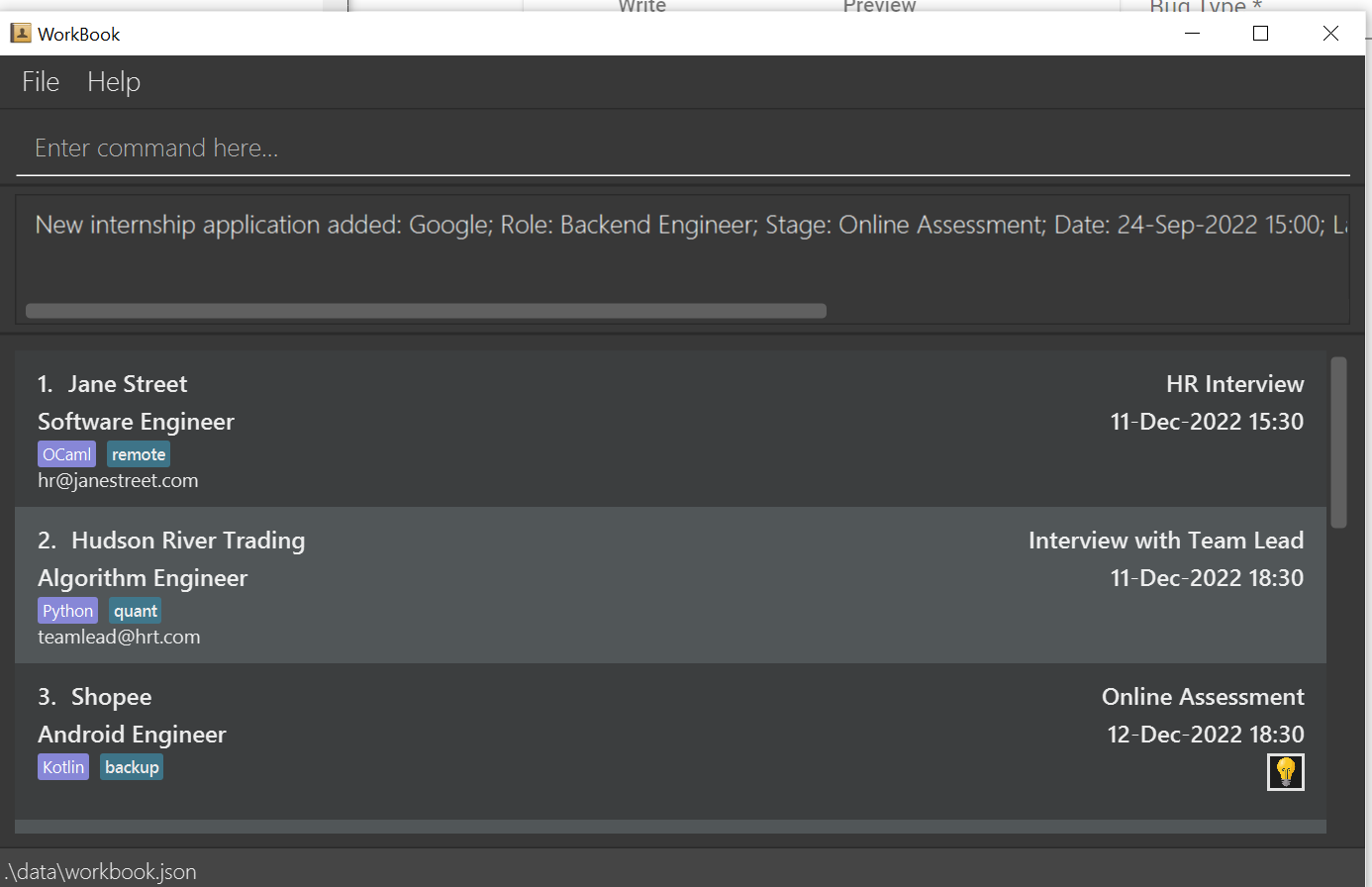Click the result box horizontal scrollbar
Screen dimensions: 1372x887
426,311
